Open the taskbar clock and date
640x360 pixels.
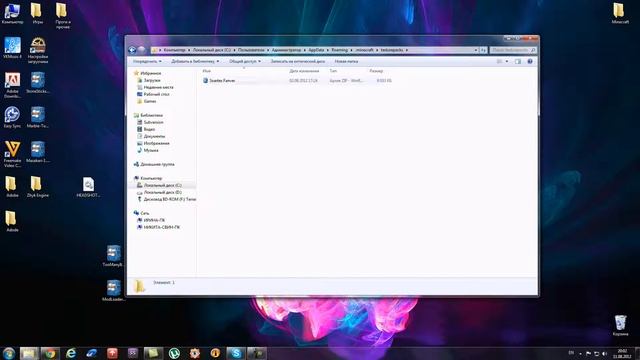coord(622,353)
